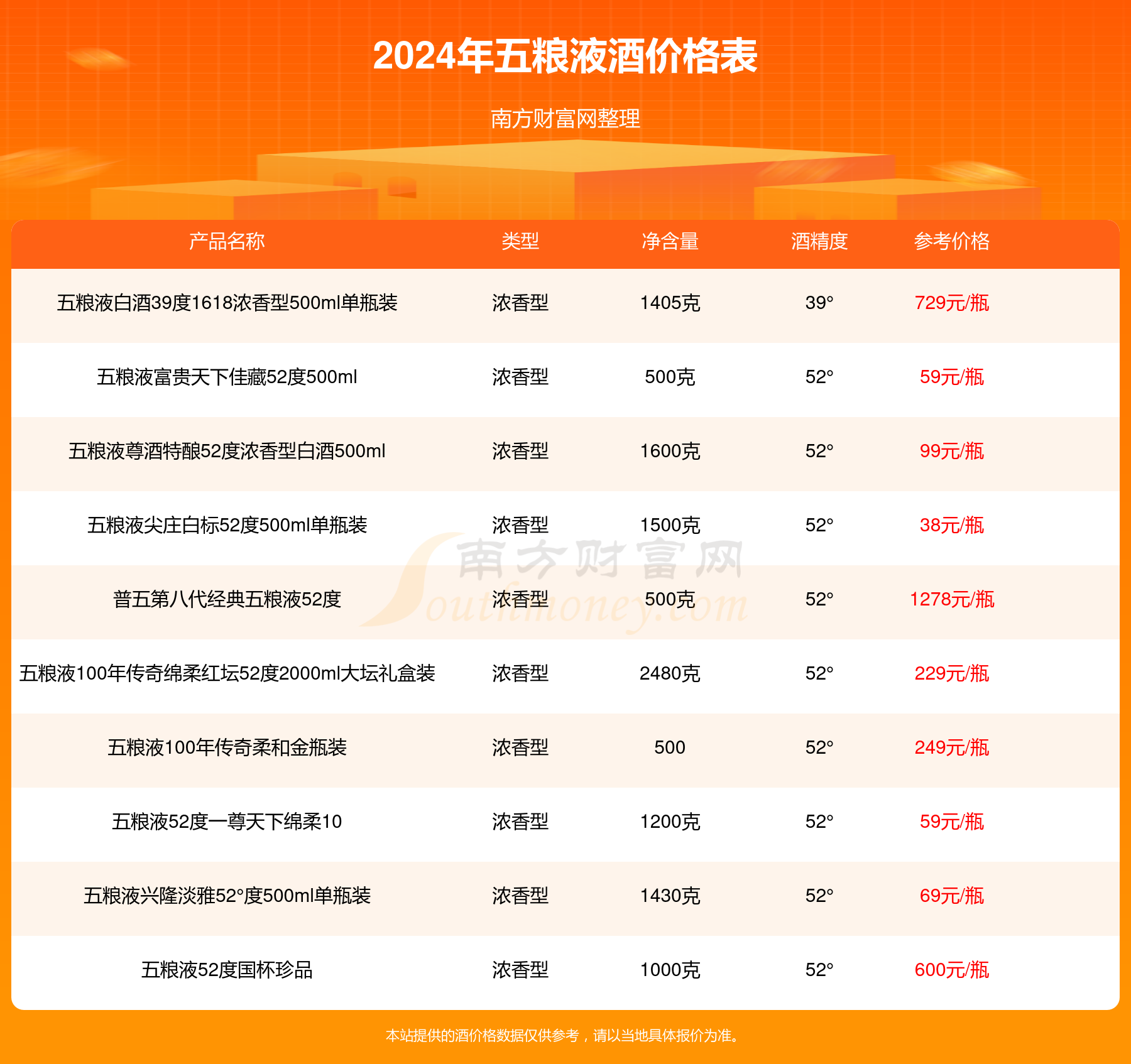Click the 1000克 net content cell

point(670,970)
